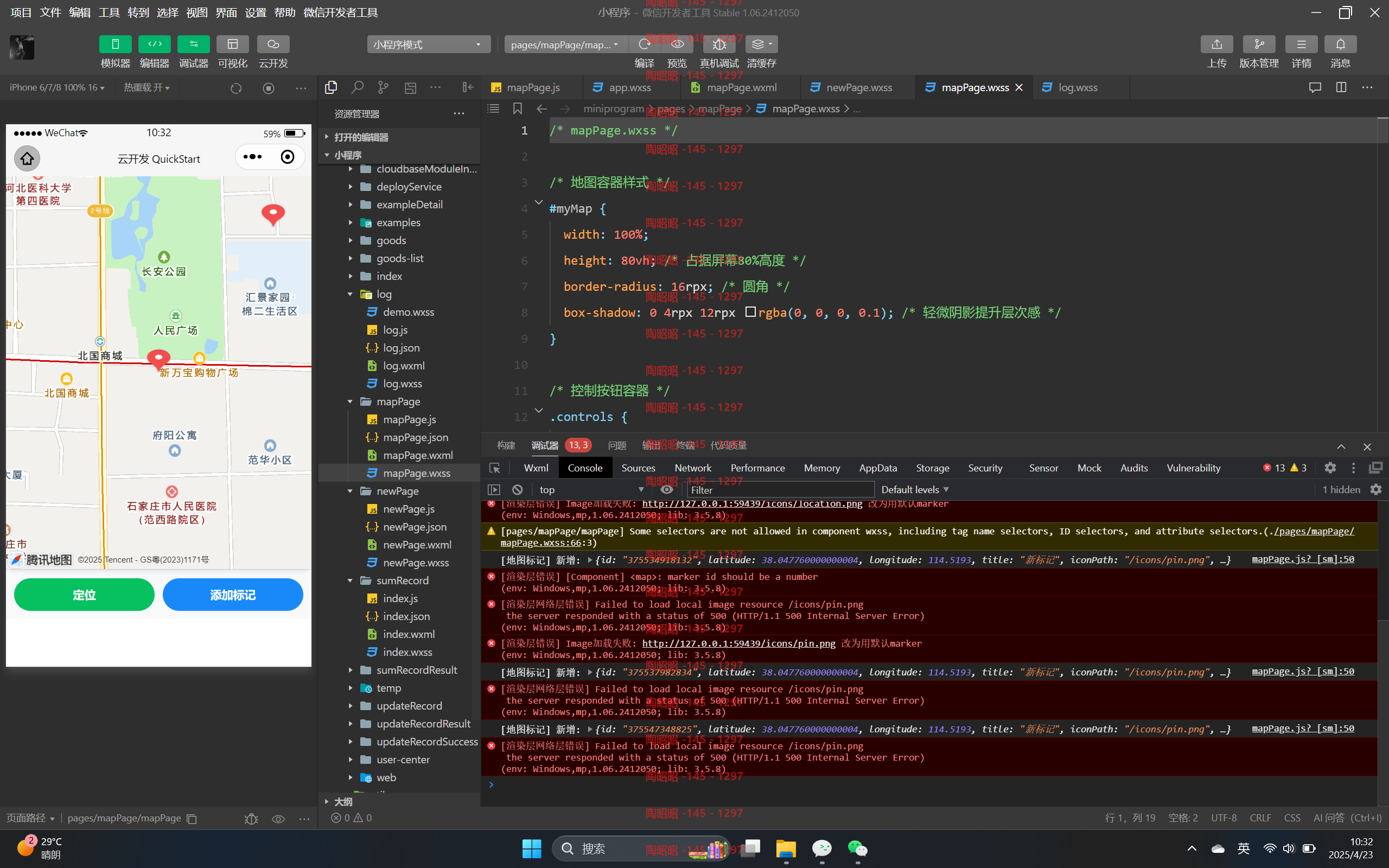Open the search icon in sidebar
Image resolution: width=1389 pixels, height=868 pixels.
[358, 87]
